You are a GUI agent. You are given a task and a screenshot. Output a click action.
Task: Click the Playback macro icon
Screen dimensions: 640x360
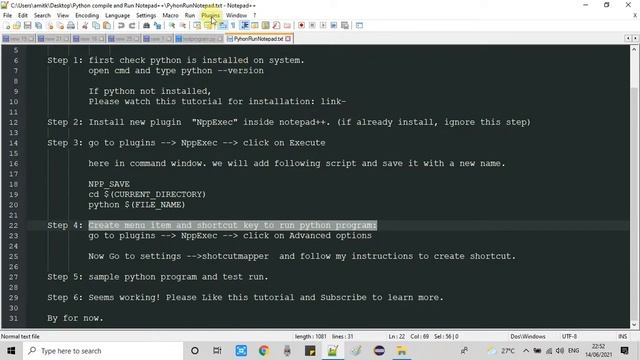(323, 25)
